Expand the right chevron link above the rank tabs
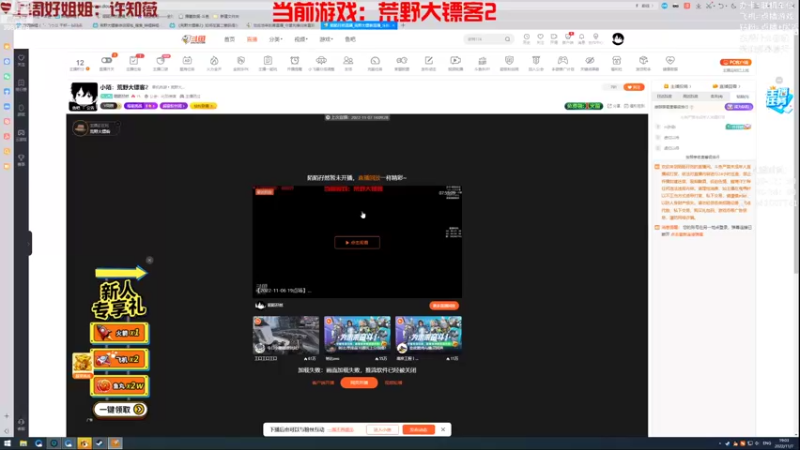The width and height of the screenshot is (800, 450). pyautogui.click(x=727, y=86)
